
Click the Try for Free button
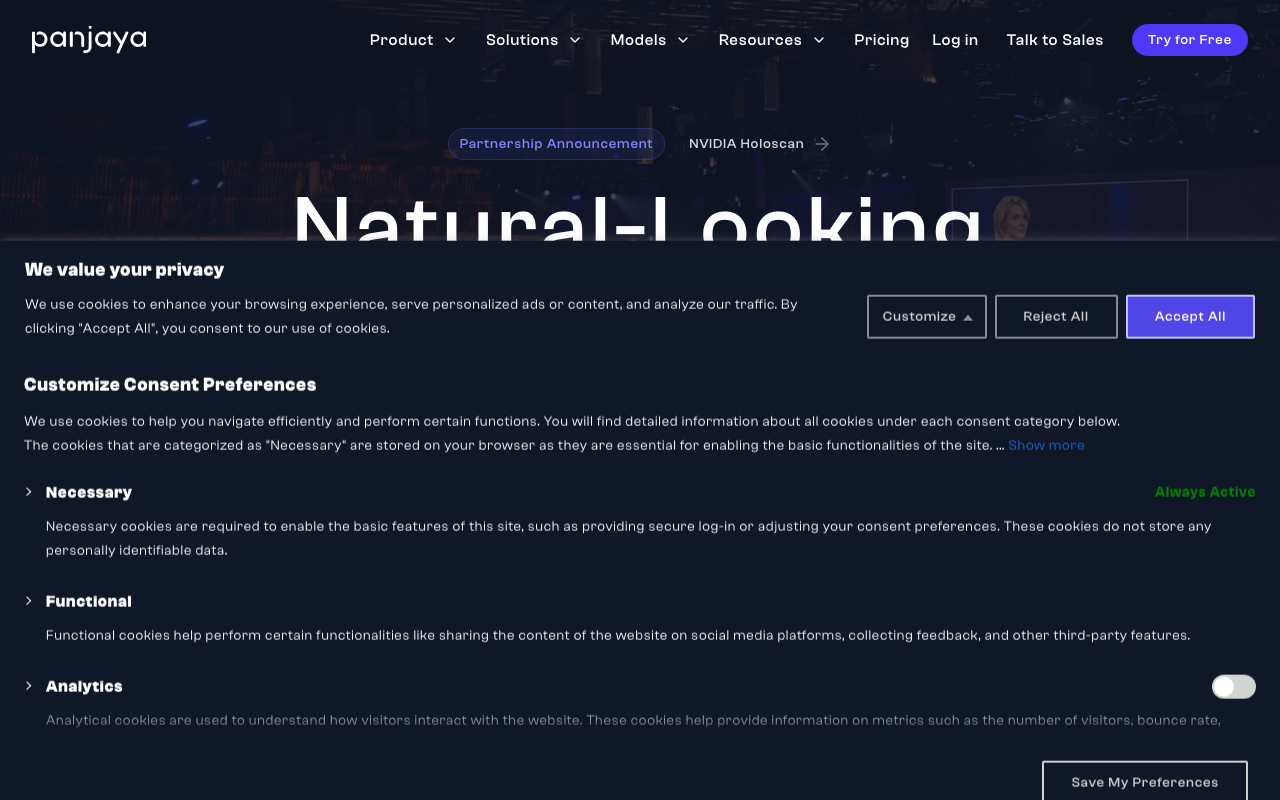tap(1189, 40)
